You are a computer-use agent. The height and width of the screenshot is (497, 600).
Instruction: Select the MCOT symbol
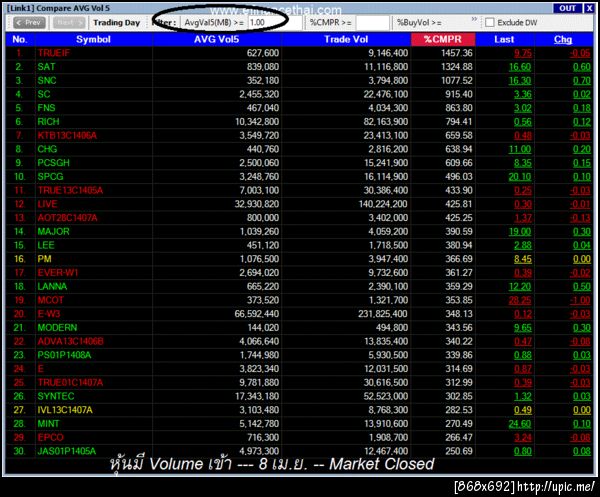point(51,300)
